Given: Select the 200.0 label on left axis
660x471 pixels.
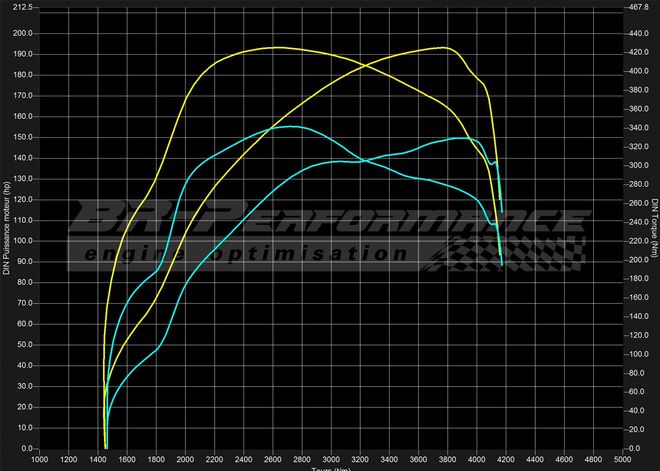Looking at the screenshot, I should pyautogui.click(x=22, y=33).
